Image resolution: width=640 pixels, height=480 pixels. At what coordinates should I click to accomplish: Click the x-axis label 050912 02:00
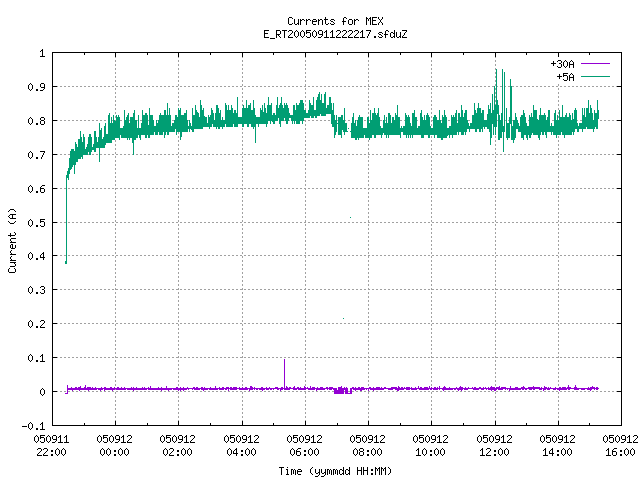[178, 446]
